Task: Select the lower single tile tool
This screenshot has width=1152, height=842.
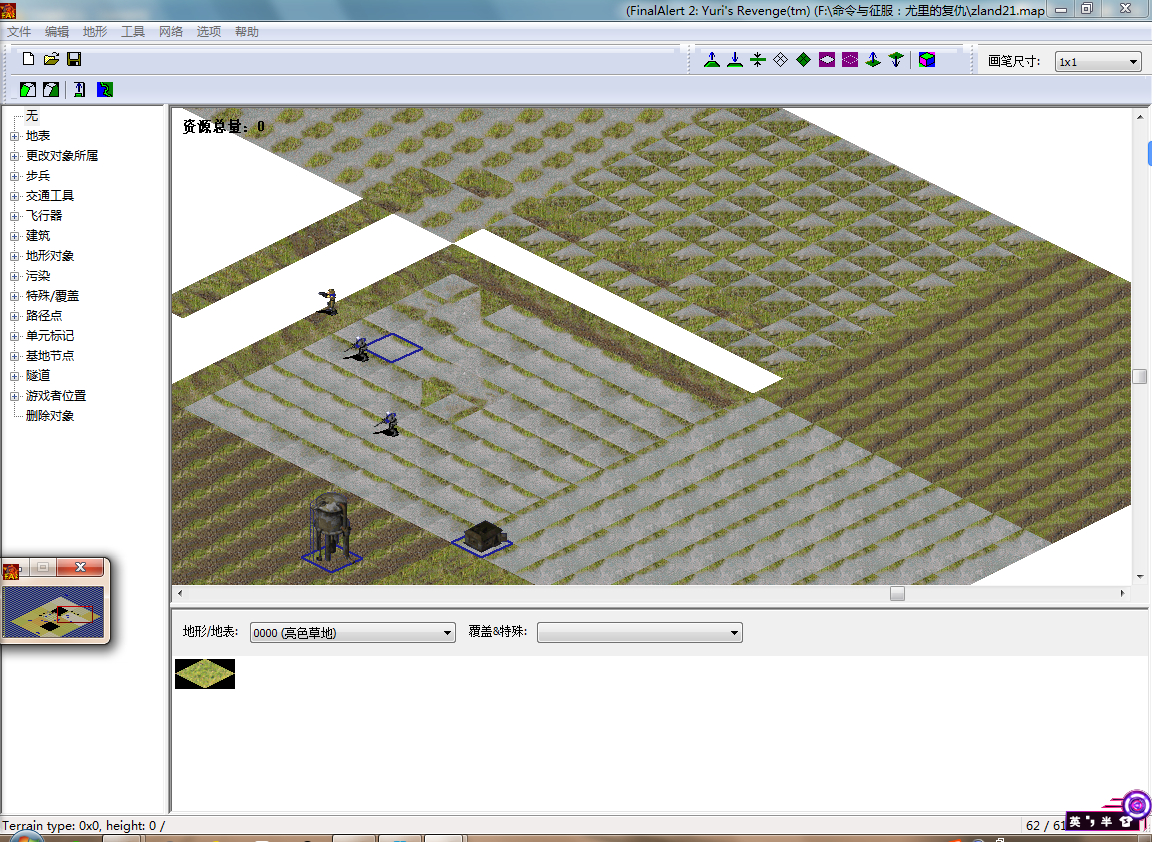Action: (896, 60)
